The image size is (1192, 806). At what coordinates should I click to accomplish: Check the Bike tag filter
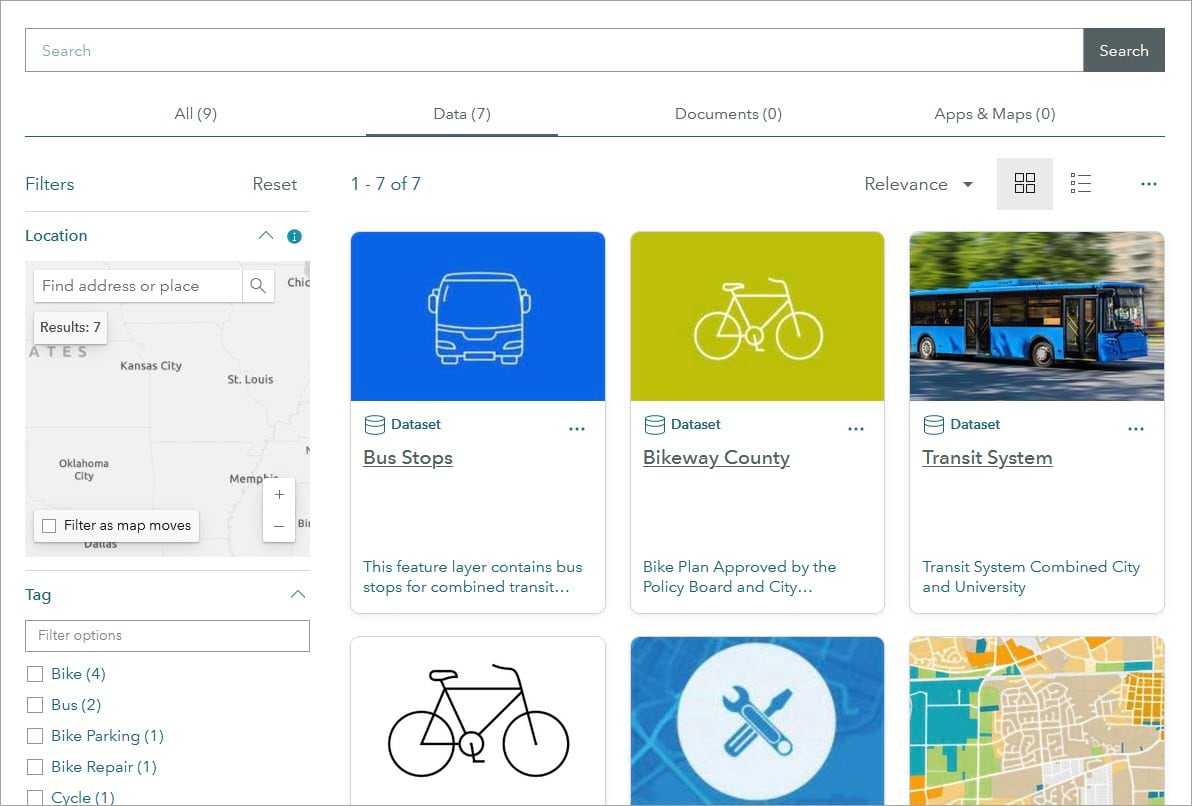point(35,674)
